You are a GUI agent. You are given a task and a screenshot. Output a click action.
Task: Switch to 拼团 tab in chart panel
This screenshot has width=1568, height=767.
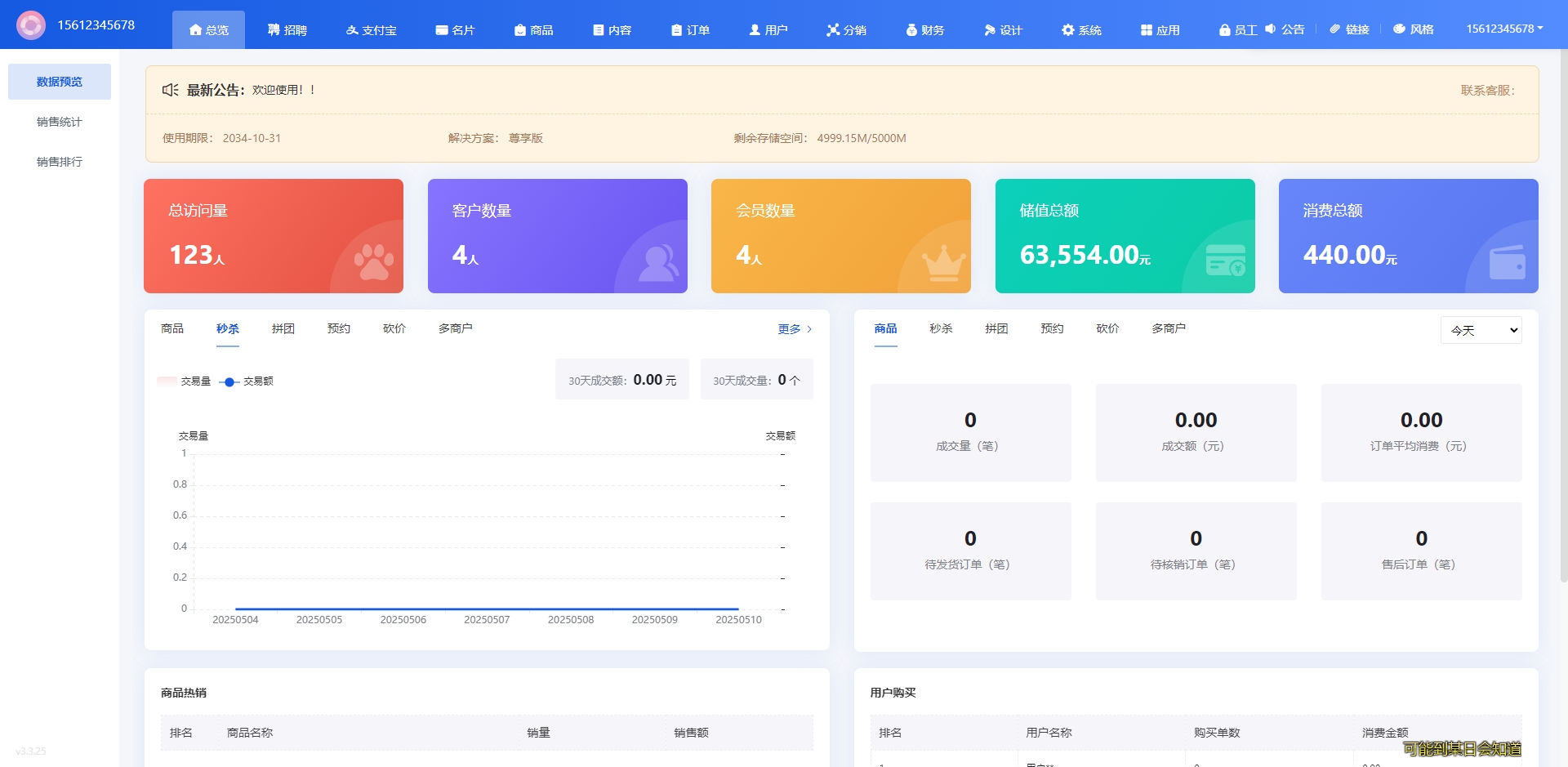pos(283,328)
